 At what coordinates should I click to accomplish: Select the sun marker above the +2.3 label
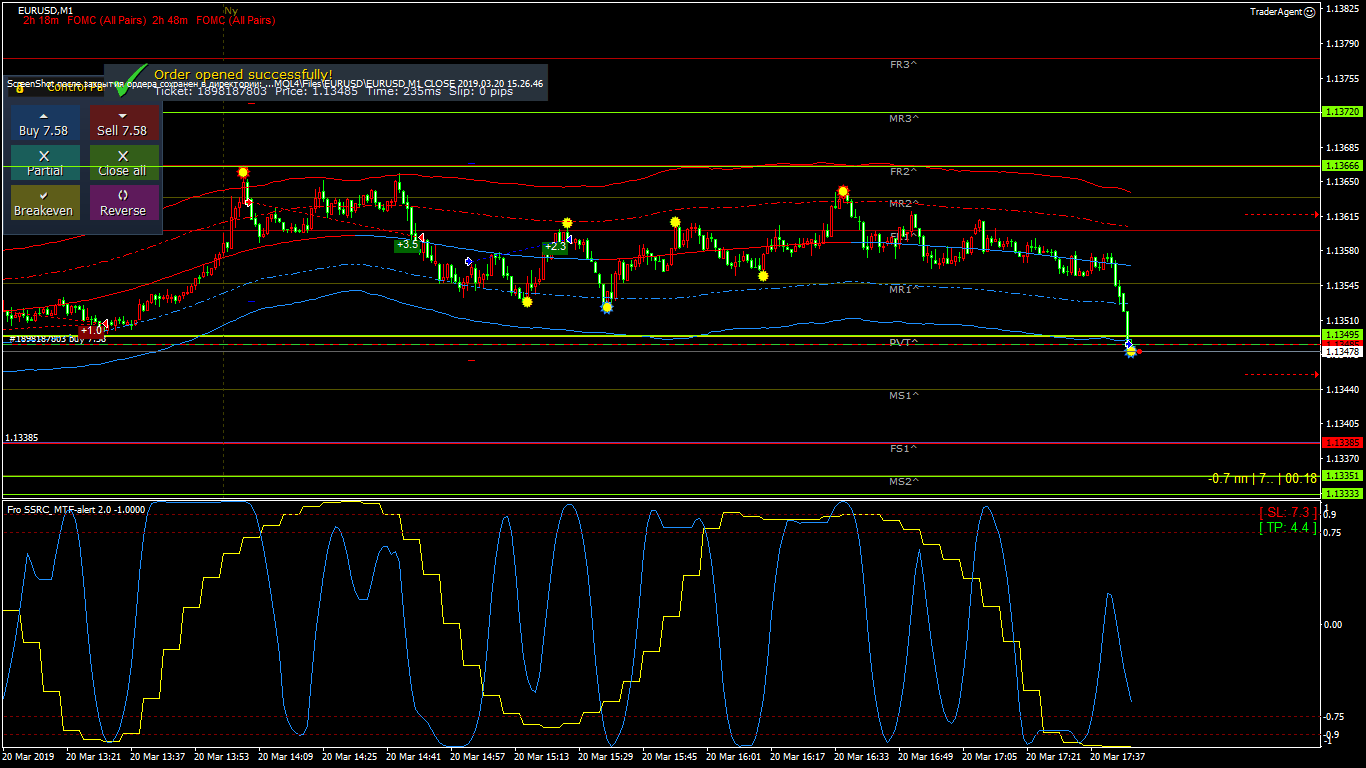(567, 223)
